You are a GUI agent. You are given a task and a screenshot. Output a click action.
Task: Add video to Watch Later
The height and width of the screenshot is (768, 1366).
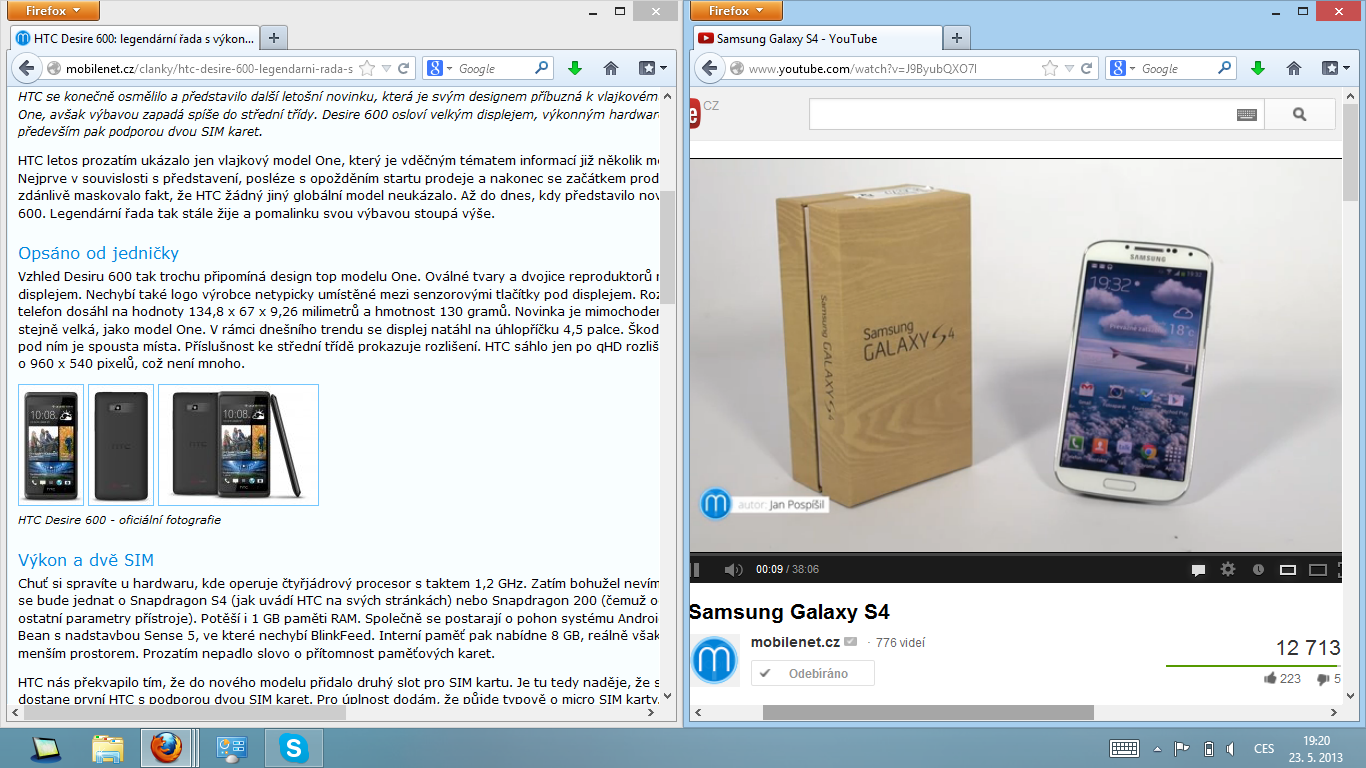(1260, 570)
